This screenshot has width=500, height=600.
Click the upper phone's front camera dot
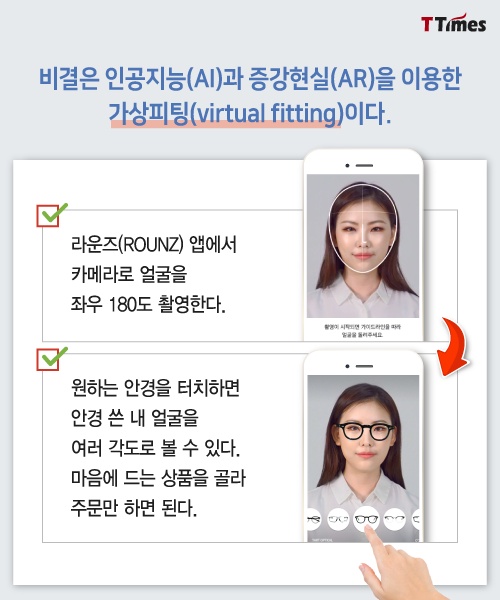347,166
